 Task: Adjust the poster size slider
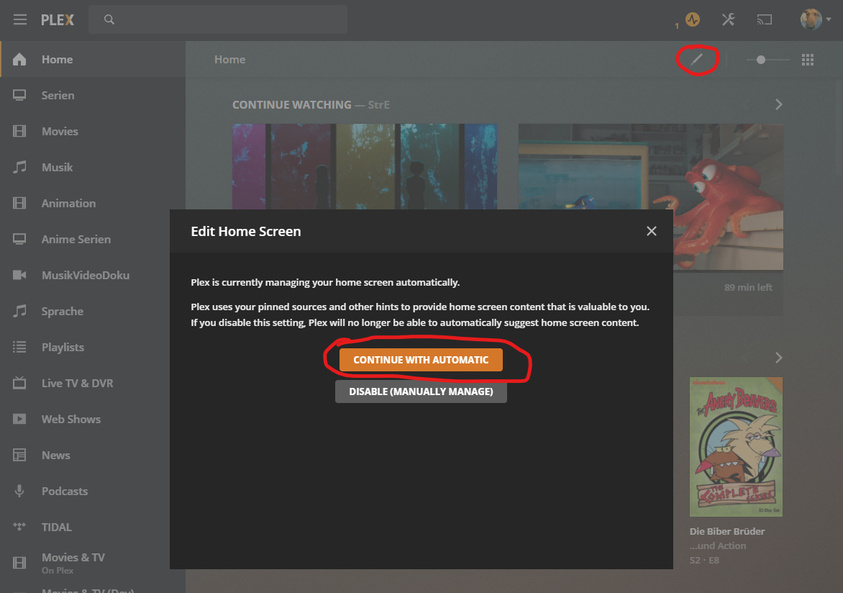[x=768, y=60]
